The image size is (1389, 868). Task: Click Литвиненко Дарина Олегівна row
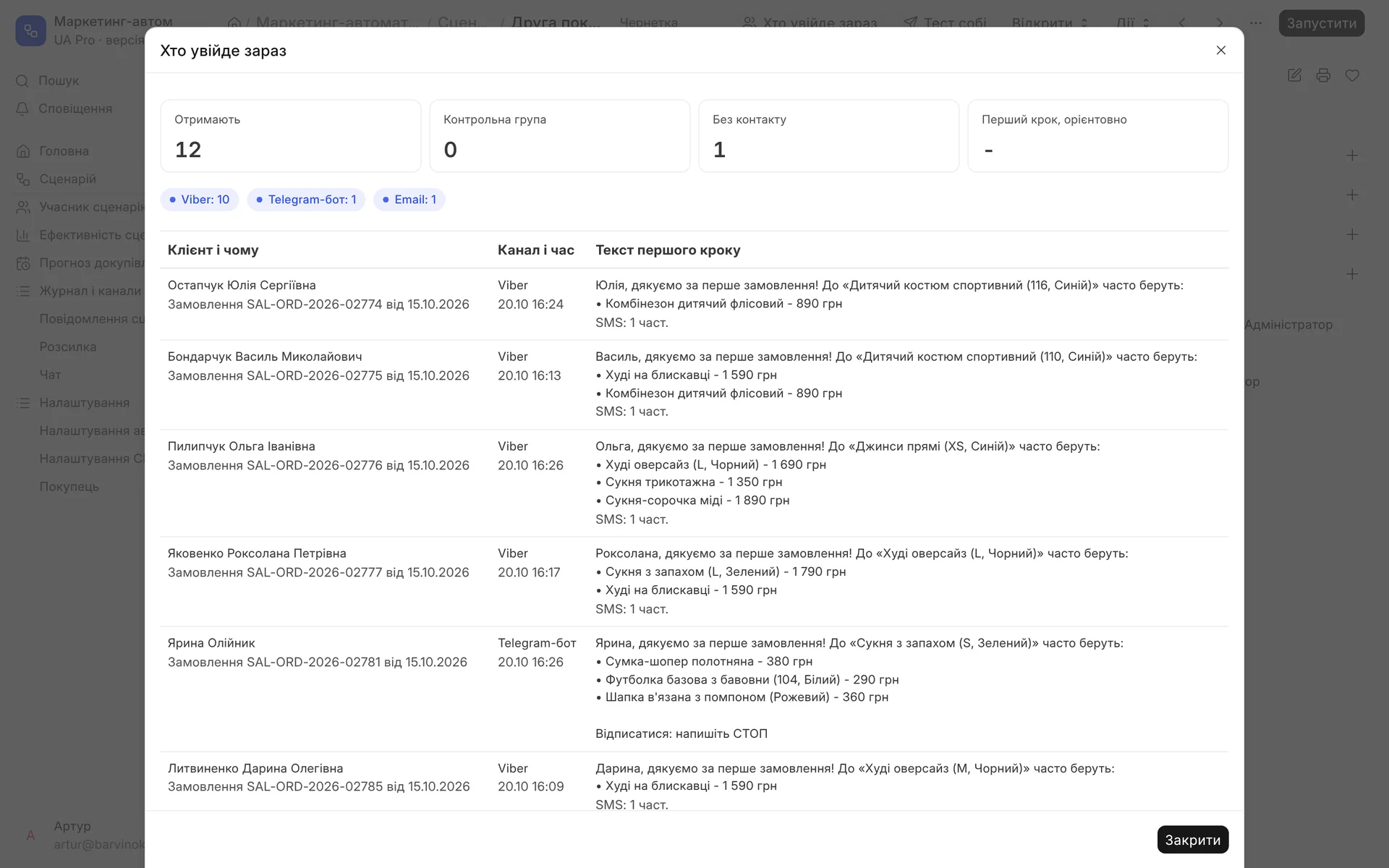pyautogui.click(x=694, y=781)
